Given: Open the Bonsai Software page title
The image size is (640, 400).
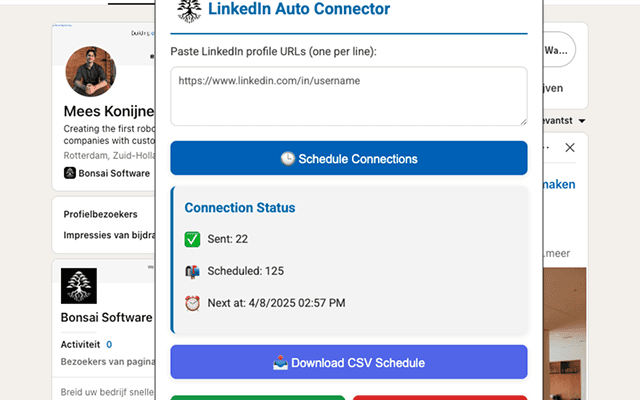Looking at the screenshot, I should (x=107, y=318).
